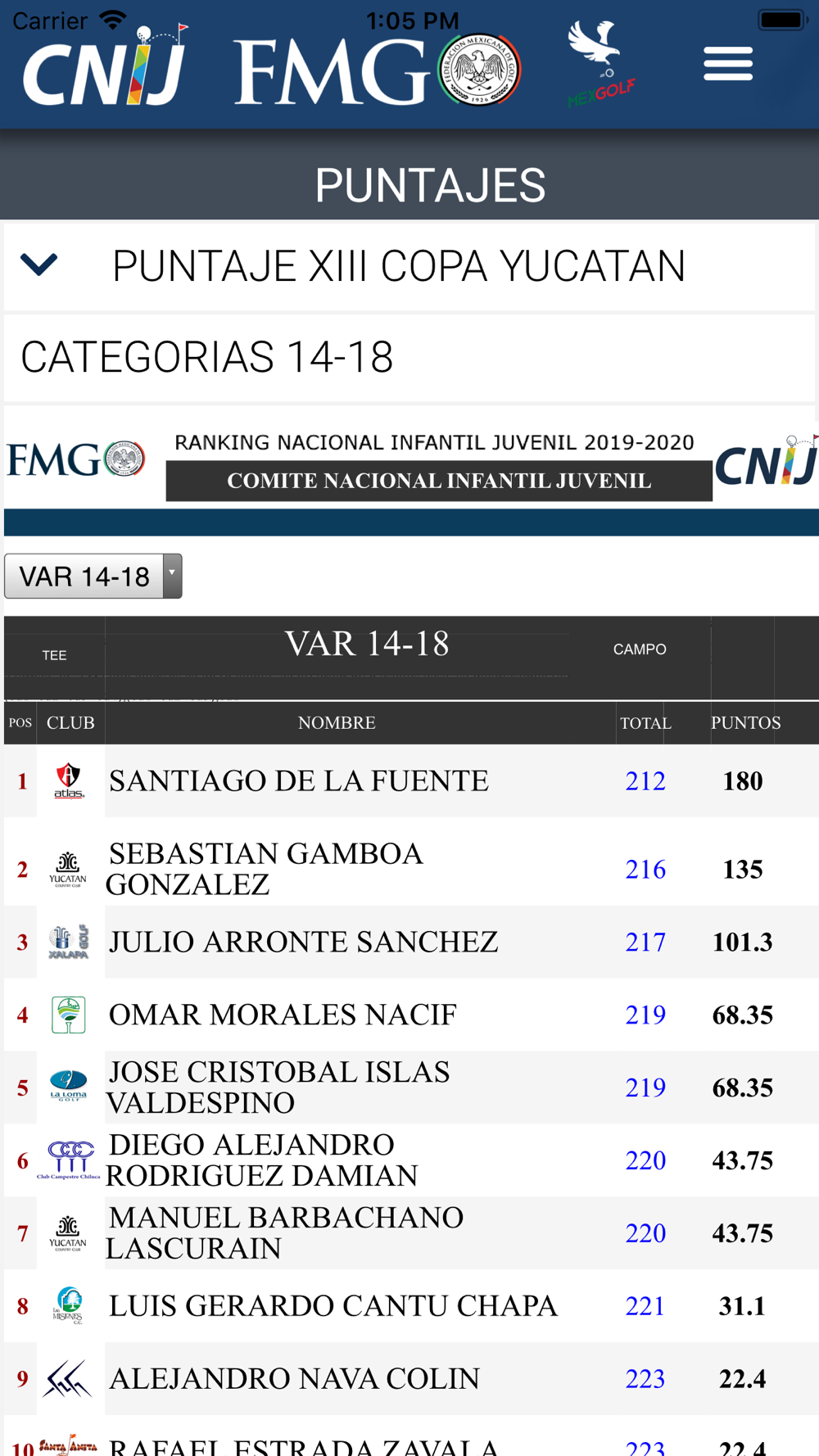Screen dimensions: 819x1456
Task: Expand the Categorias 14-18 section
Action: [409, 357]
